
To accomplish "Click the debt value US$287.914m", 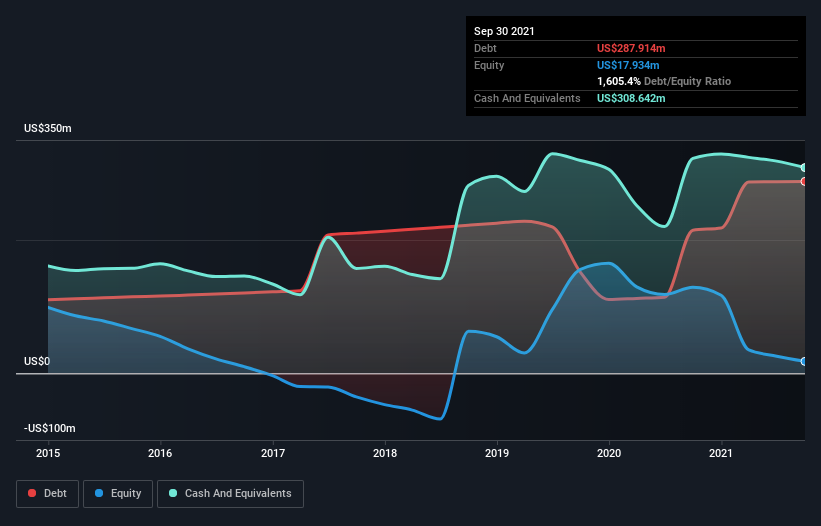I will click(x=631, y=48).
